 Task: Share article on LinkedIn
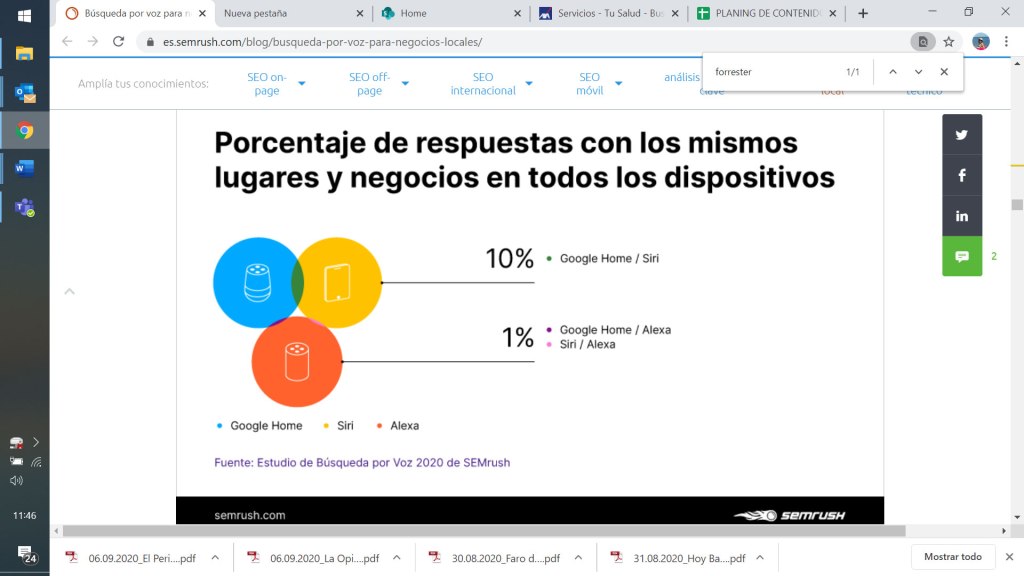click(x=962, y=216)
